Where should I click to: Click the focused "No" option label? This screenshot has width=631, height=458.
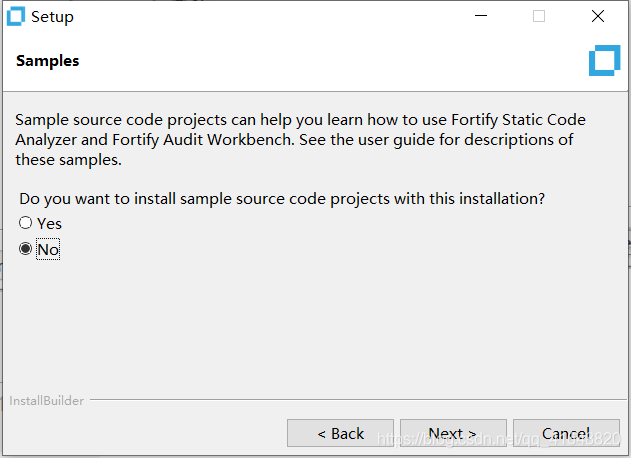pos(48,250)
